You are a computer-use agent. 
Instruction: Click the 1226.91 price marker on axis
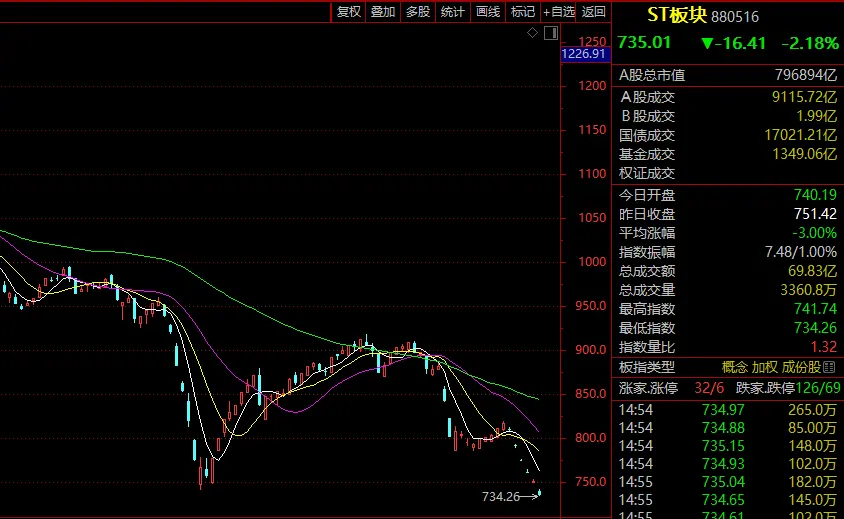coord(584,54)
